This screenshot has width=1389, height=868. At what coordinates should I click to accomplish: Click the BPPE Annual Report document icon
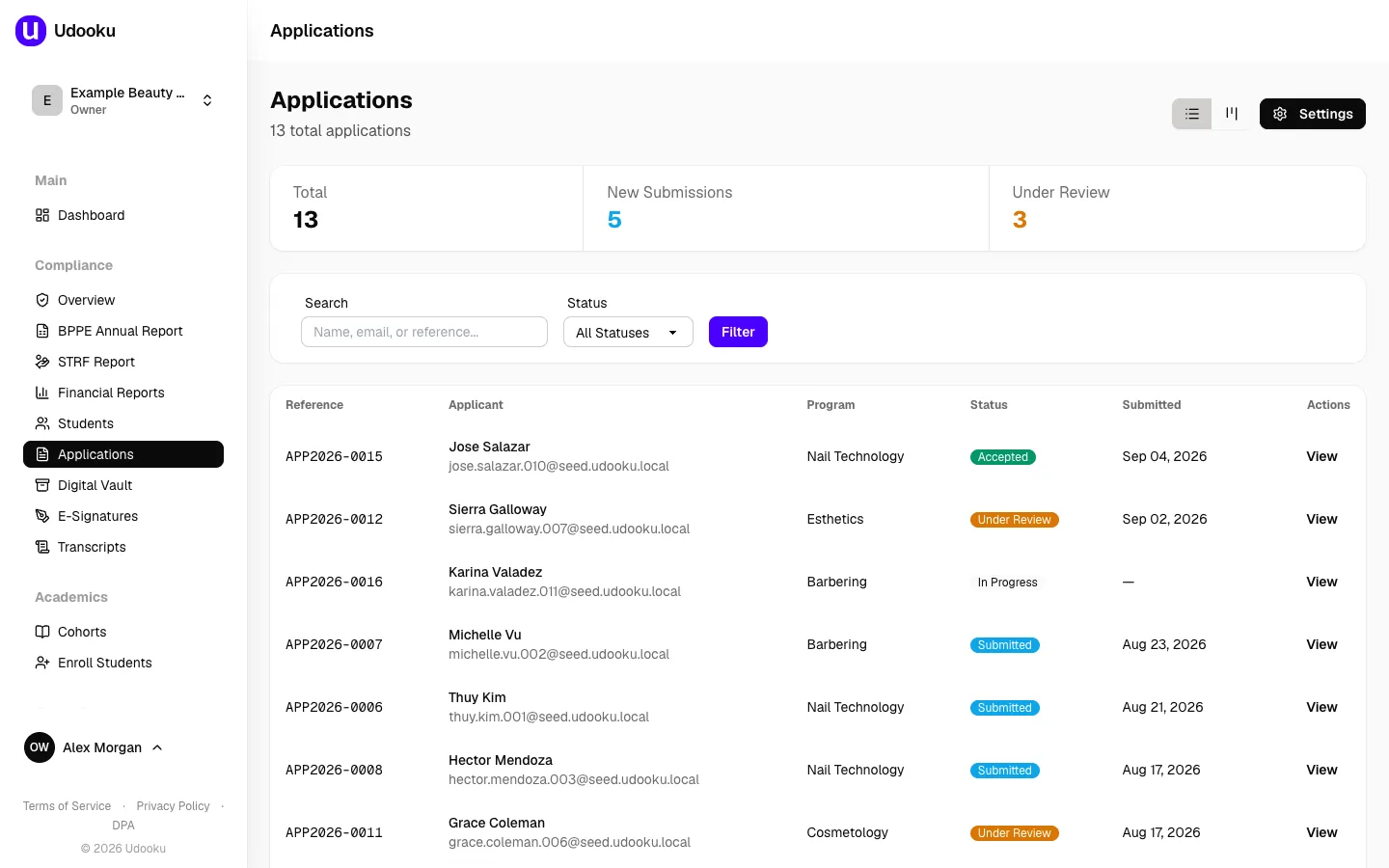(42, 331)
